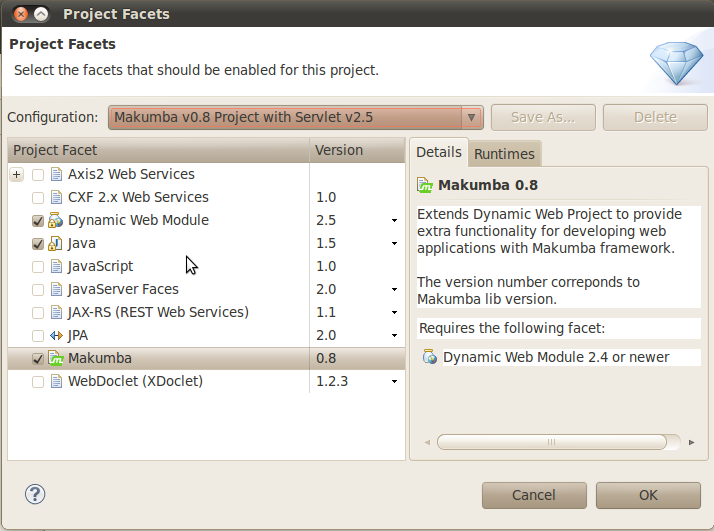The image size is (714, 531).
Task: Open the JPA version dropdown arrow
Action: point(394,336)
